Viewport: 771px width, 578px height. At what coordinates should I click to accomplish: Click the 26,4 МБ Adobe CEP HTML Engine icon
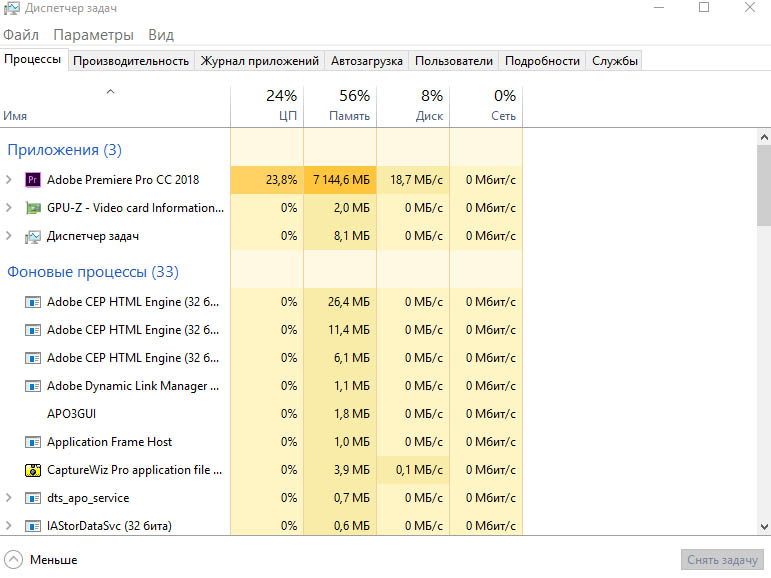tap(32, 302)
